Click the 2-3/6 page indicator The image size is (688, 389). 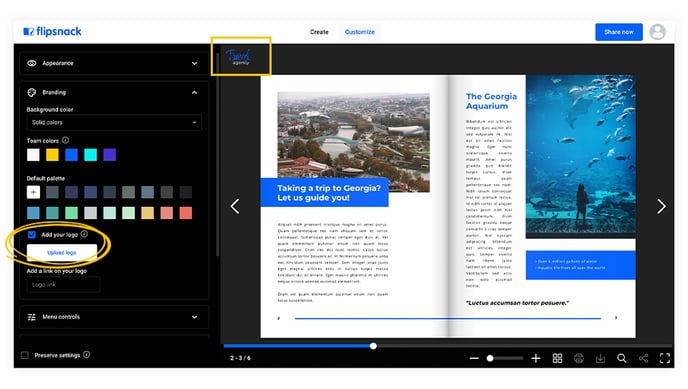click(x=240, y=358)
